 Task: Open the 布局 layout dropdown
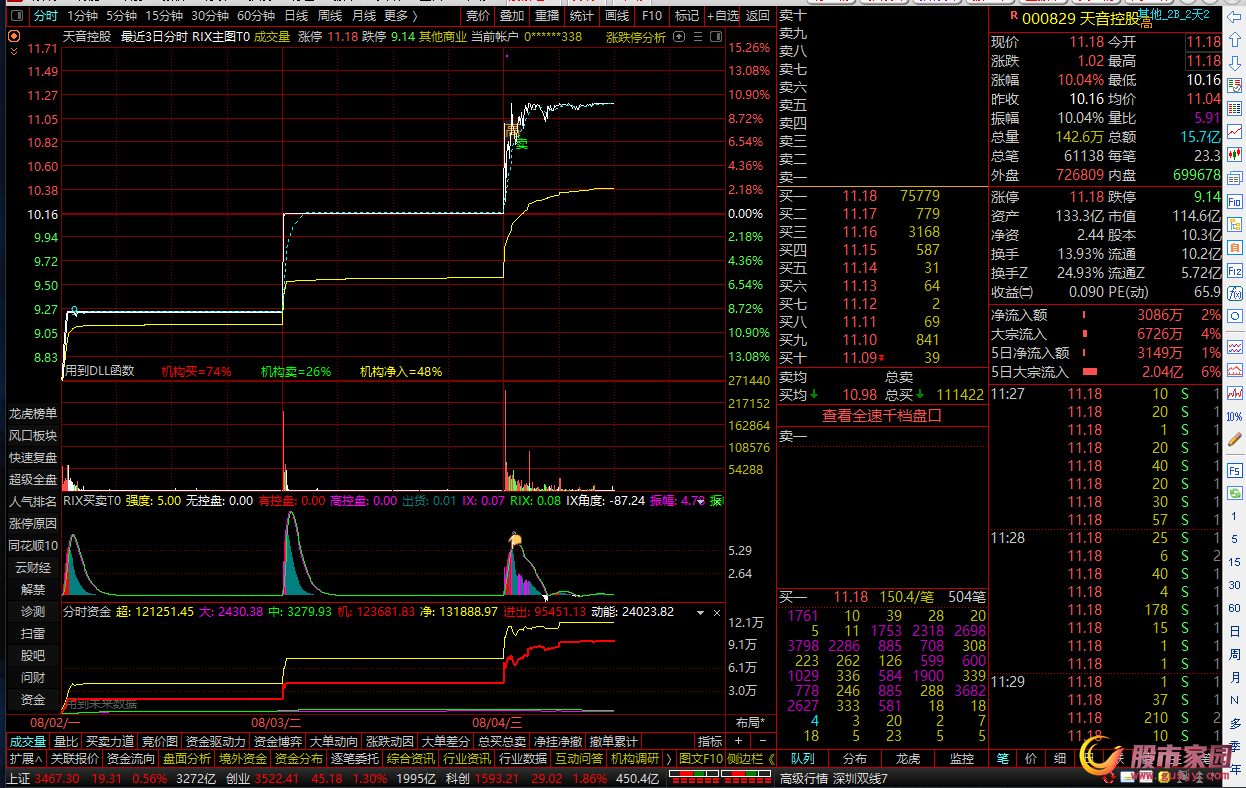pyautogui.click(x=749, y=722)
